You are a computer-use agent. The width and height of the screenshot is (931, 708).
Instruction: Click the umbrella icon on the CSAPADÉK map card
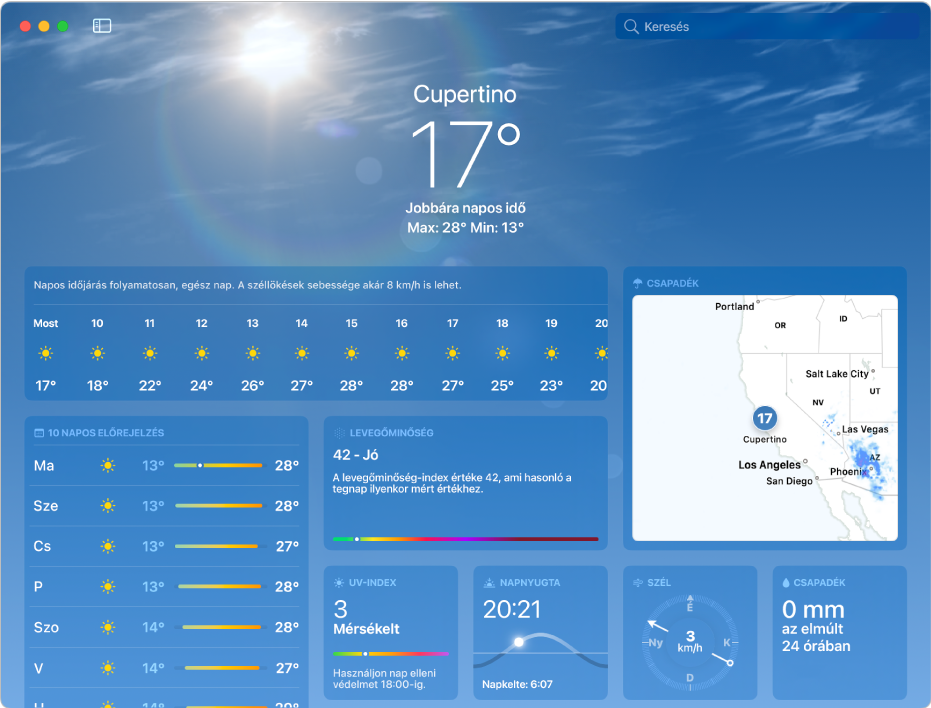[638, 283]
